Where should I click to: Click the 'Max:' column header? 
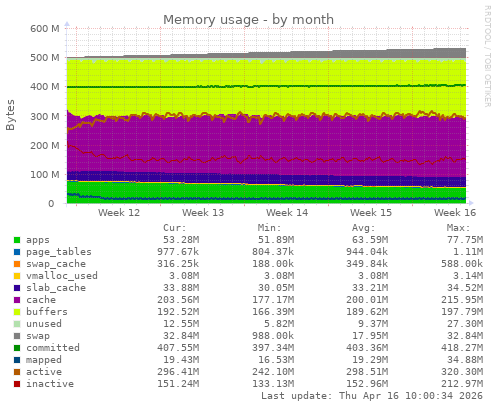click(x=458, y=228)
